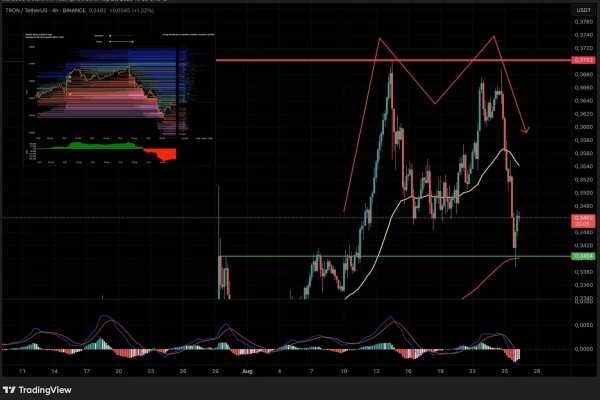This screenshot has width=600, height=400.
Task: Click the TradingView logo icon
Action: tap(9, 390)
